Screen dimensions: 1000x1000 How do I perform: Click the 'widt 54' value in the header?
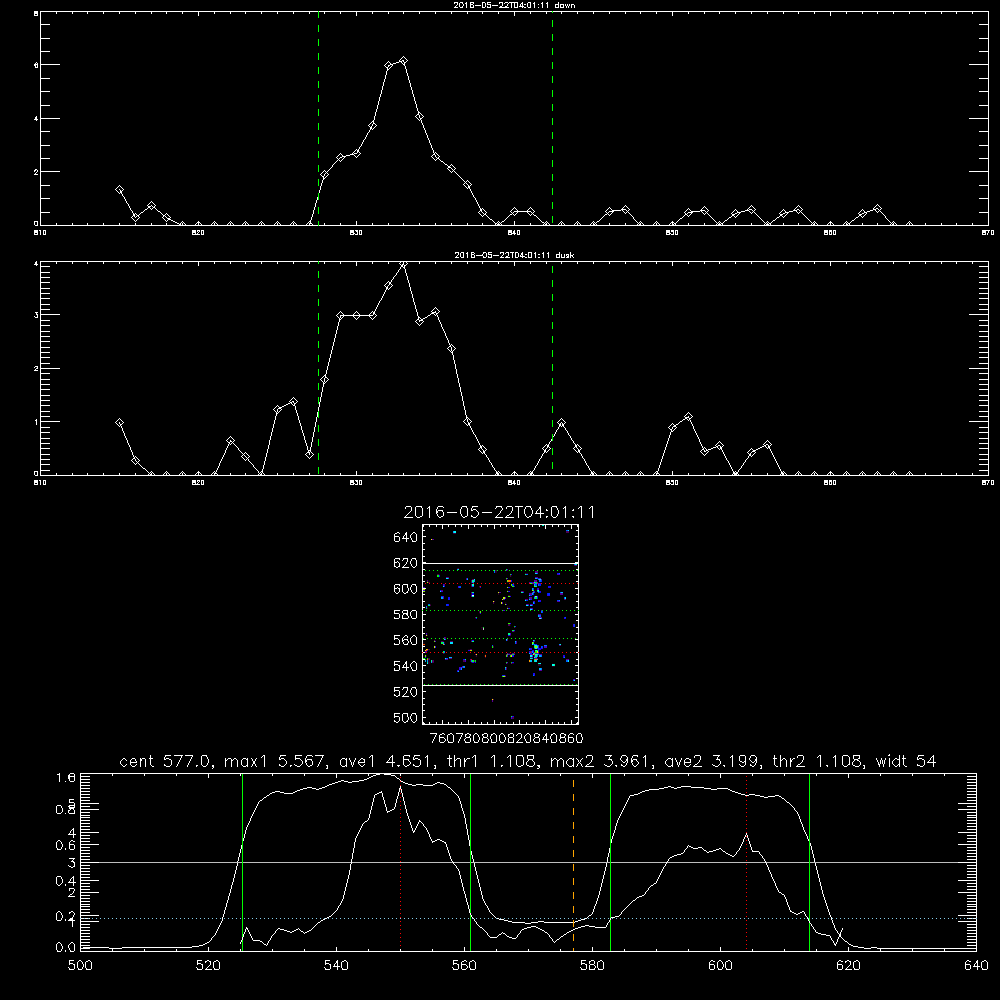906,761
